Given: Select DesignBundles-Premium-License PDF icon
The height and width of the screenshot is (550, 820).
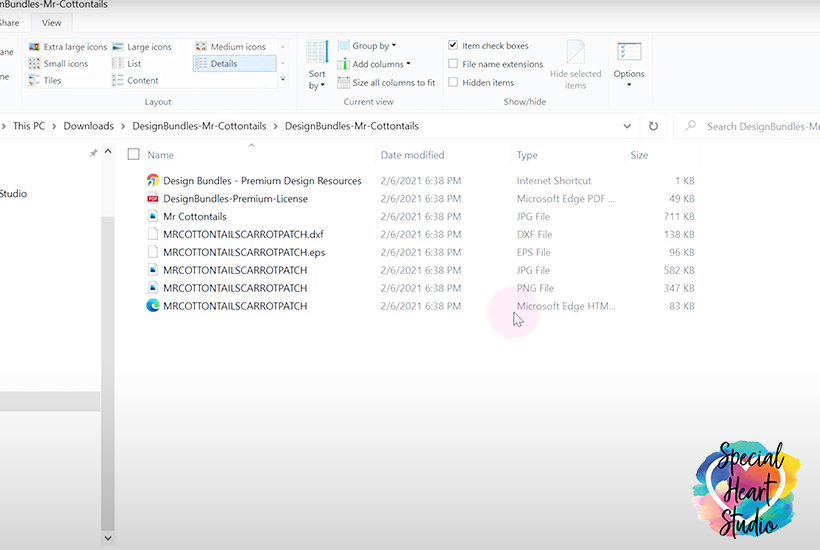Looking at the screenshot, I should (153, 199).
